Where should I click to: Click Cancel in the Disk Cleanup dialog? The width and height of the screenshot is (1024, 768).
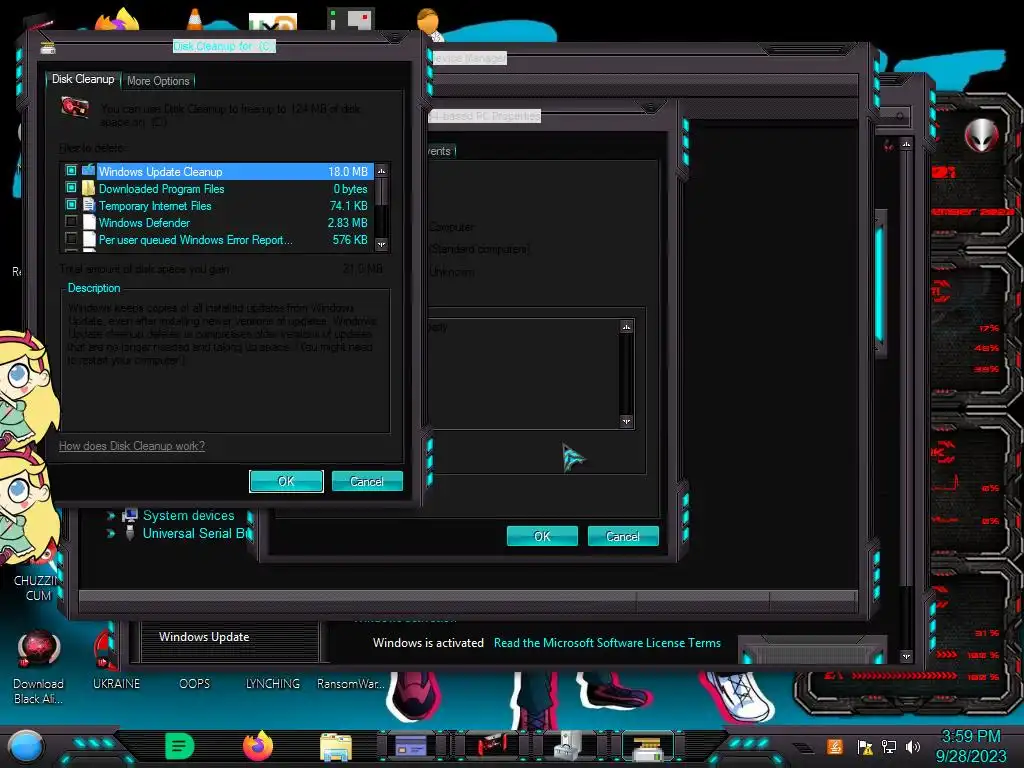[x=367, y=481]
